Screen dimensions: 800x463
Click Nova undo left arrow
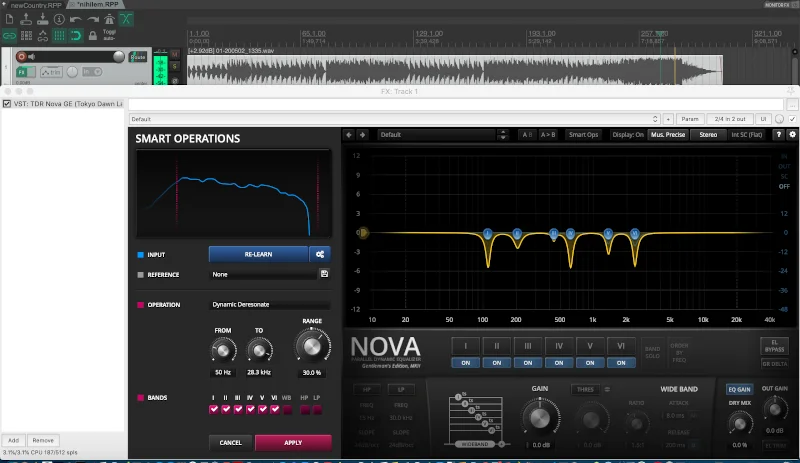349,135
